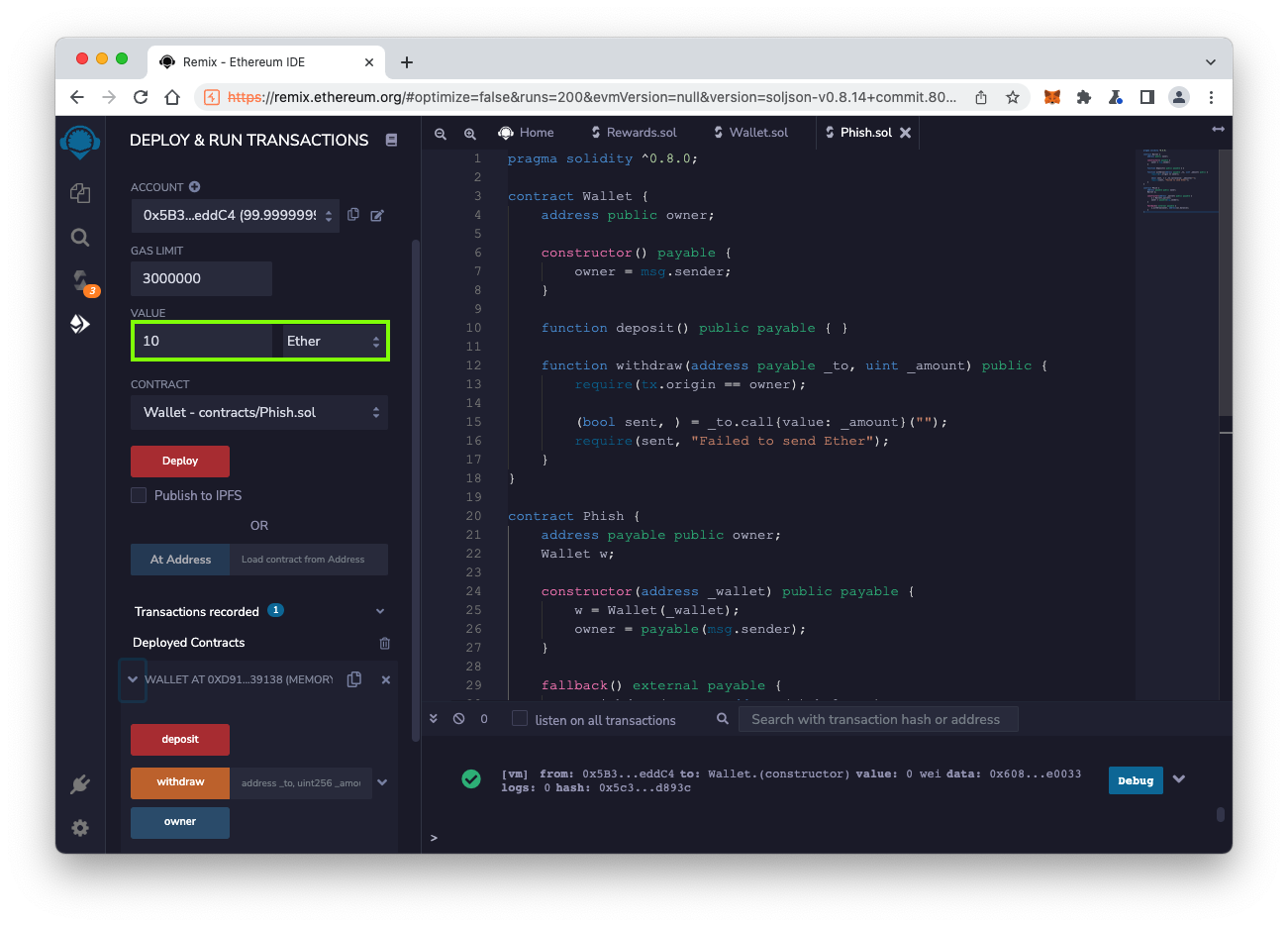The height and width of the screenshot is (927, 1288).
Task: Open the Plugin manager plug icon
Action: [80, 784]
